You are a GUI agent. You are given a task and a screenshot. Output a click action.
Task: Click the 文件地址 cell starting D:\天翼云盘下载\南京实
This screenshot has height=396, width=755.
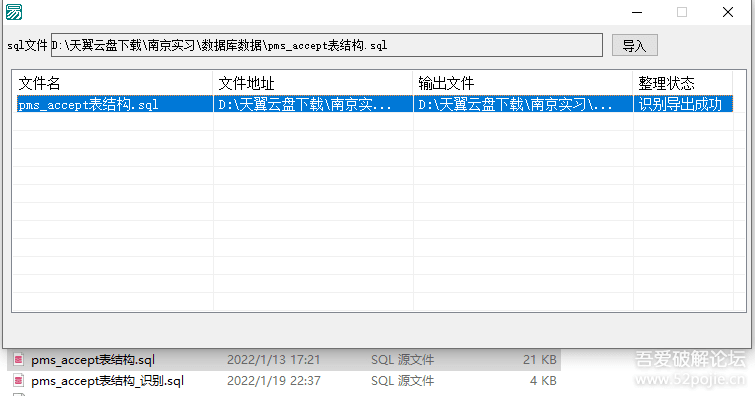(313, 104)
